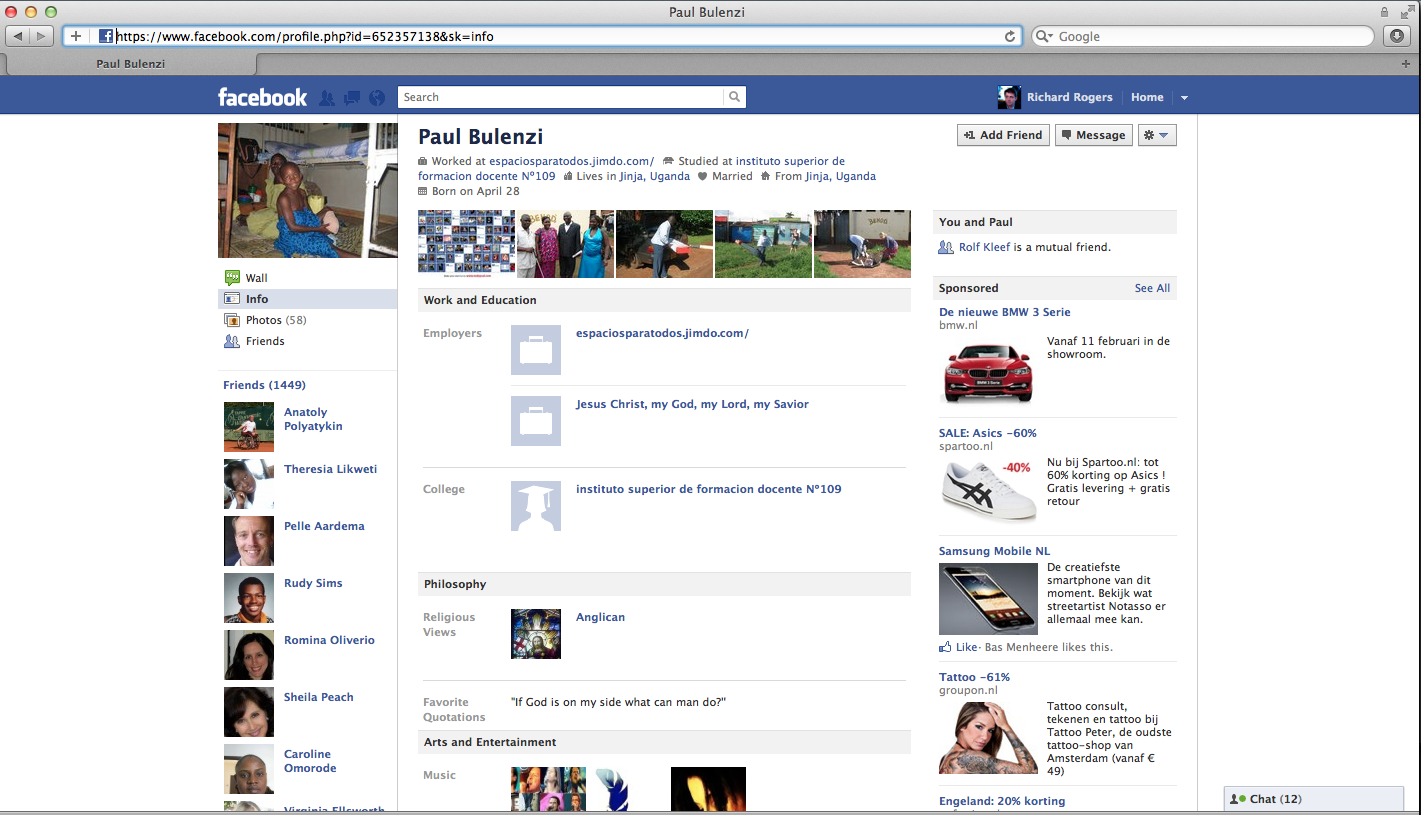
Task: Click the browser back arrow
Action: click(x=18, y=36)
